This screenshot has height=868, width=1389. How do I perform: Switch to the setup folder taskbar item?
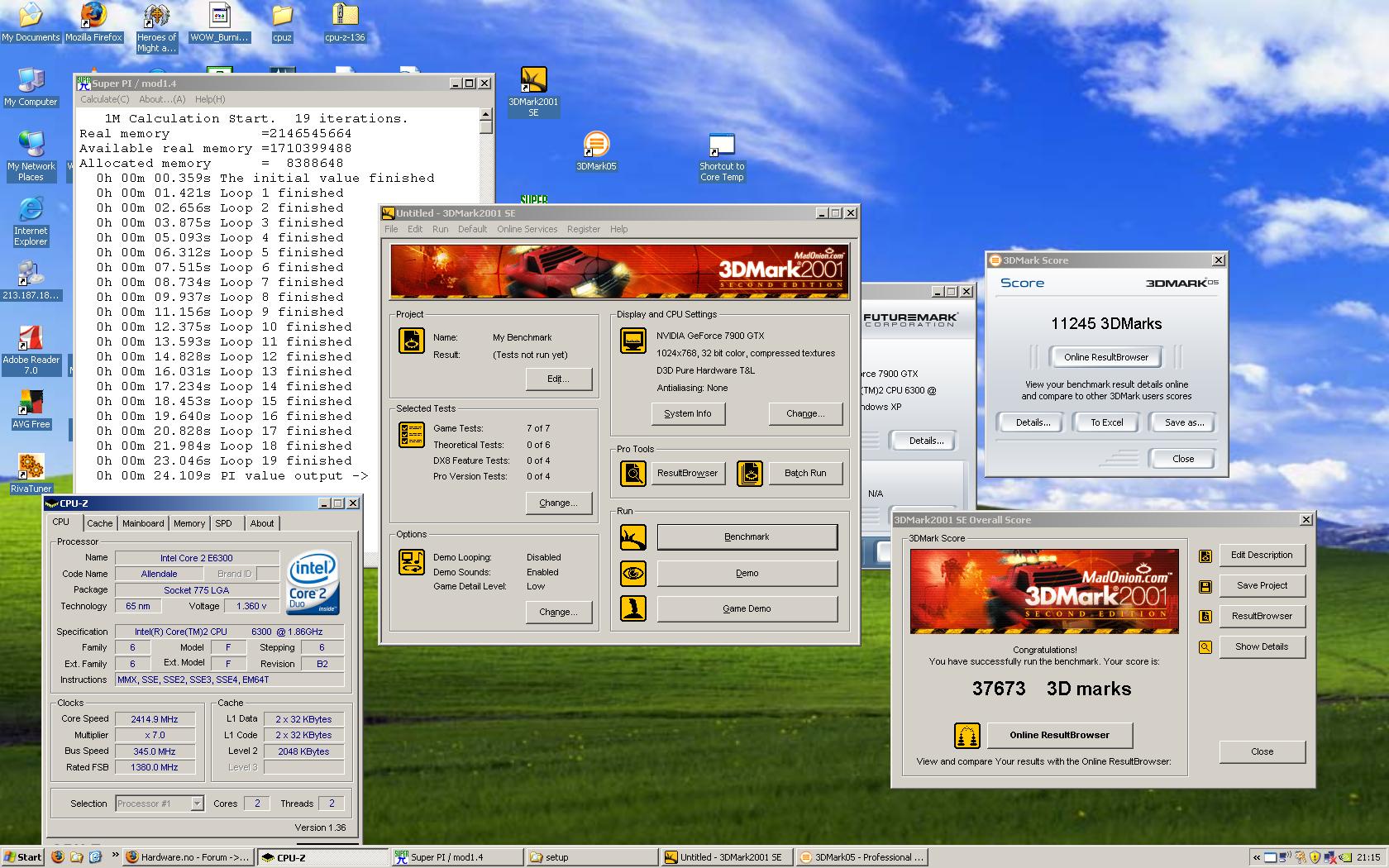click(592, 857)
